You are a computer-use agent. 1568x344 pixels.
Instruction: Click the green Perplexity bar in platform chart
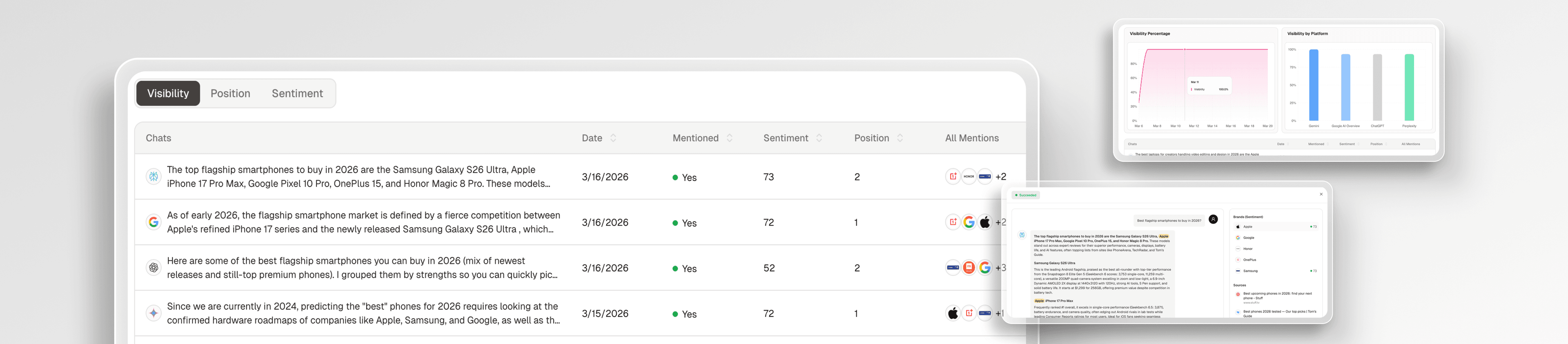(x=1408, y=88)
